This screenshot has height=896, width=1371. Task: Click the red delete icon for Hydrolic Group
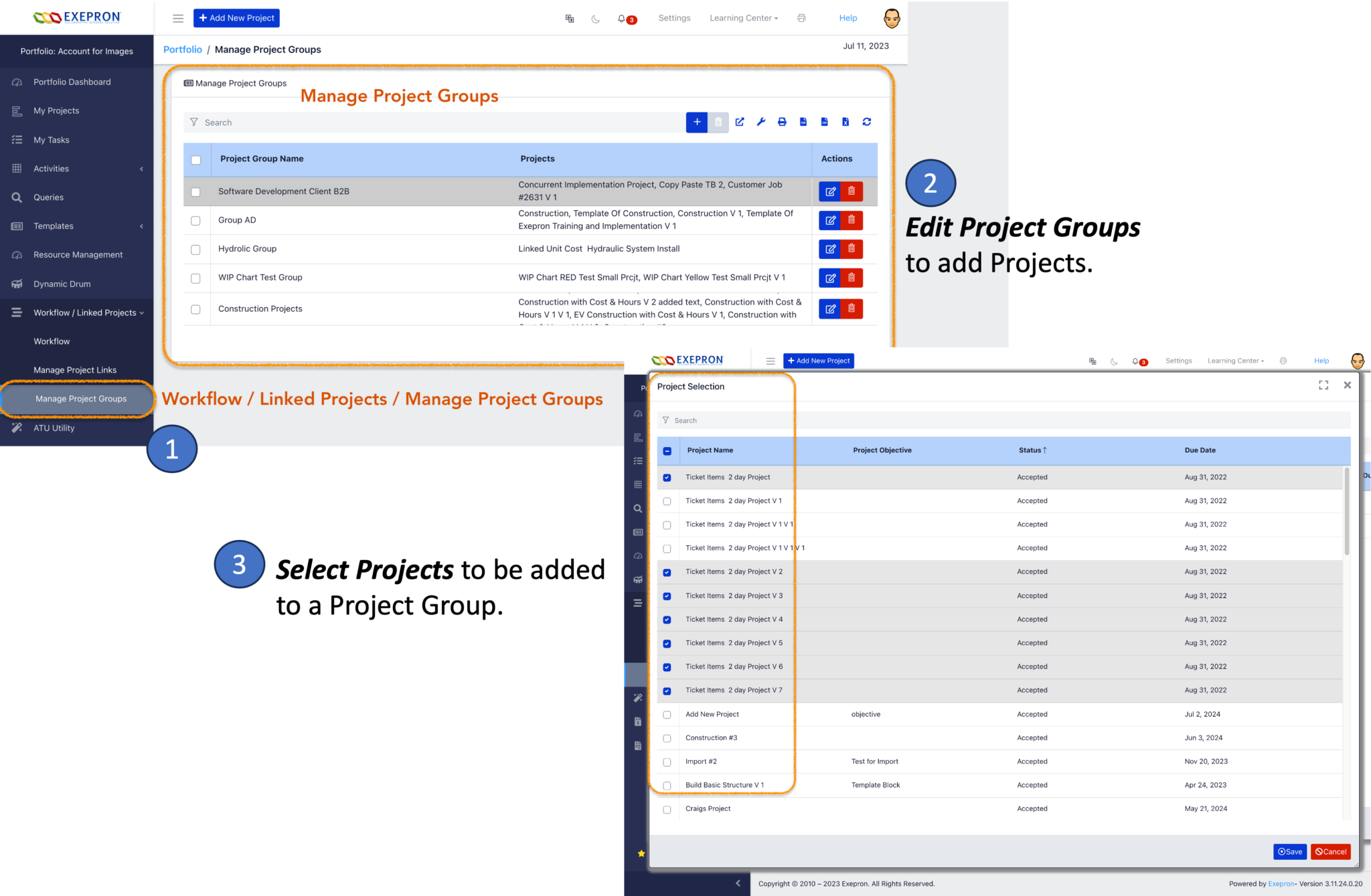pyautogui.click(x=852, y=249)
